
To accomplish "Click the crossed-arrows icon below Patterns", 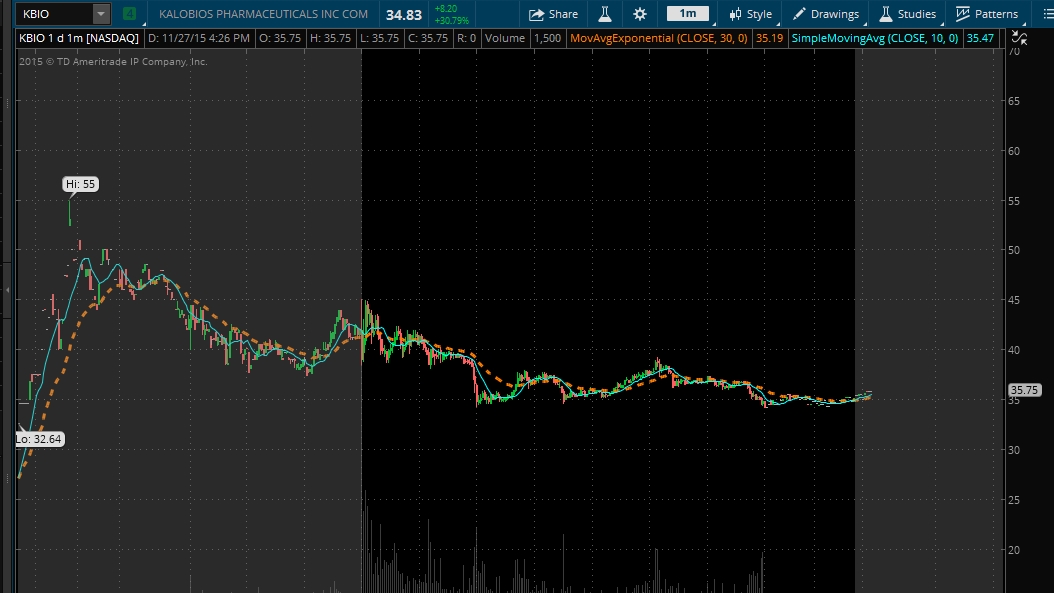I will (1020, 38).
